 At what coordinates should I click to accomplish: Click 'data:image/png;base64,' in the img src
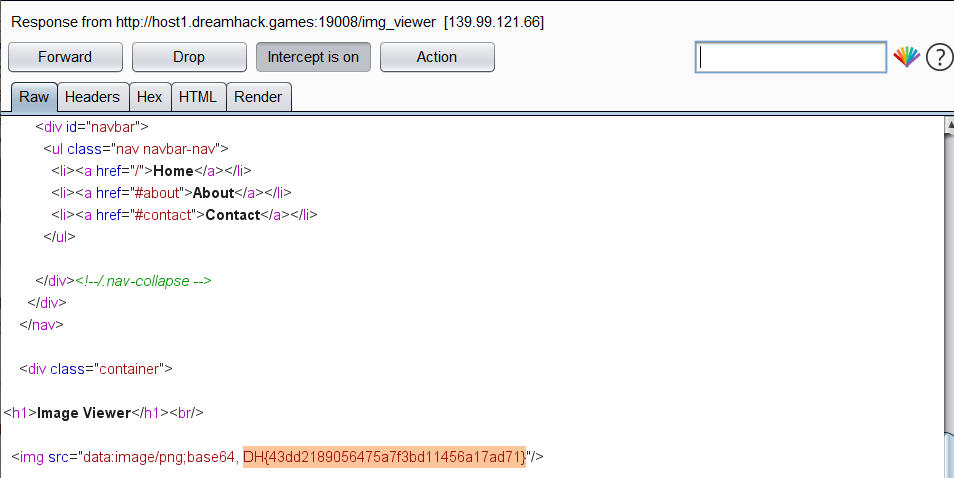click(x=160, y=457)
